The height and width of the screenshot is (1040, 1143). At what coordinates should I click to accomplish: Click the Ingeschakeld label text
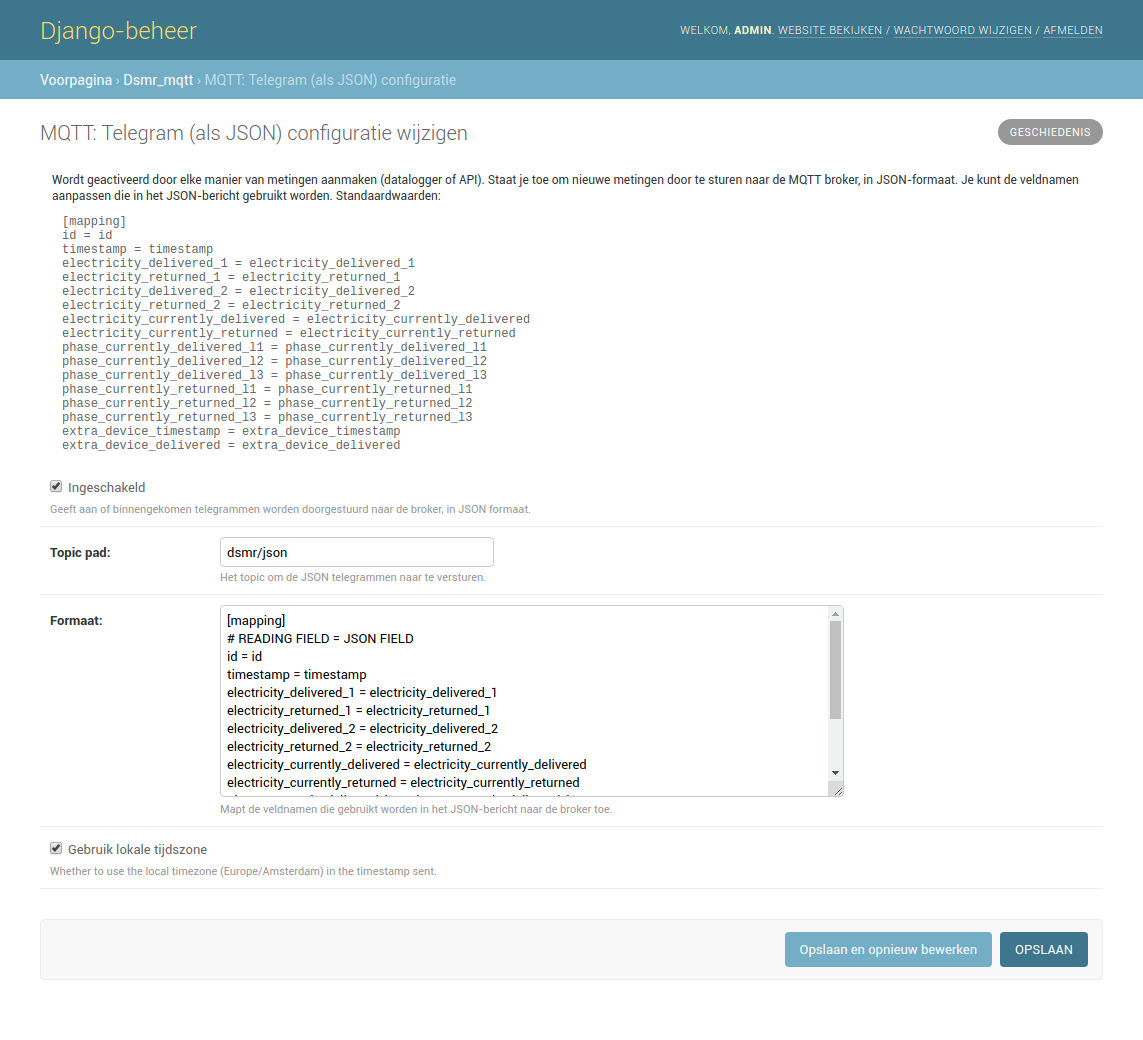coord(106,487)
